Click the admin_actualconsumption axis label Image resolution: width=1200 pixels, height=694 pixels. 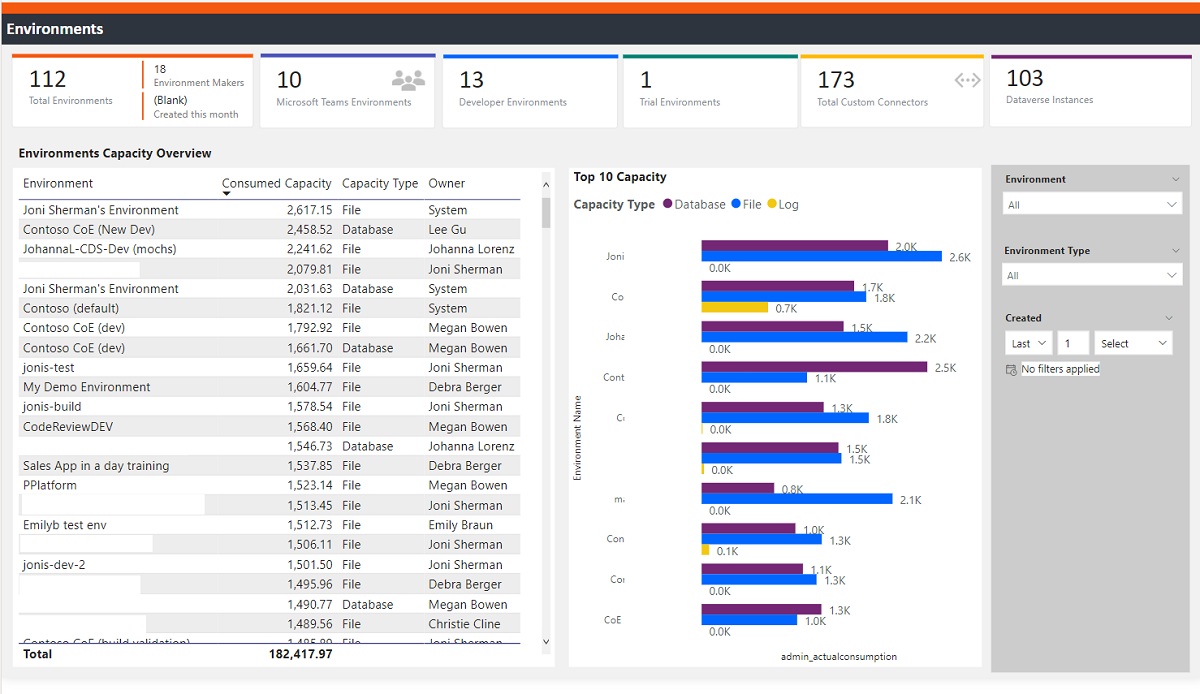pos(839,657)
